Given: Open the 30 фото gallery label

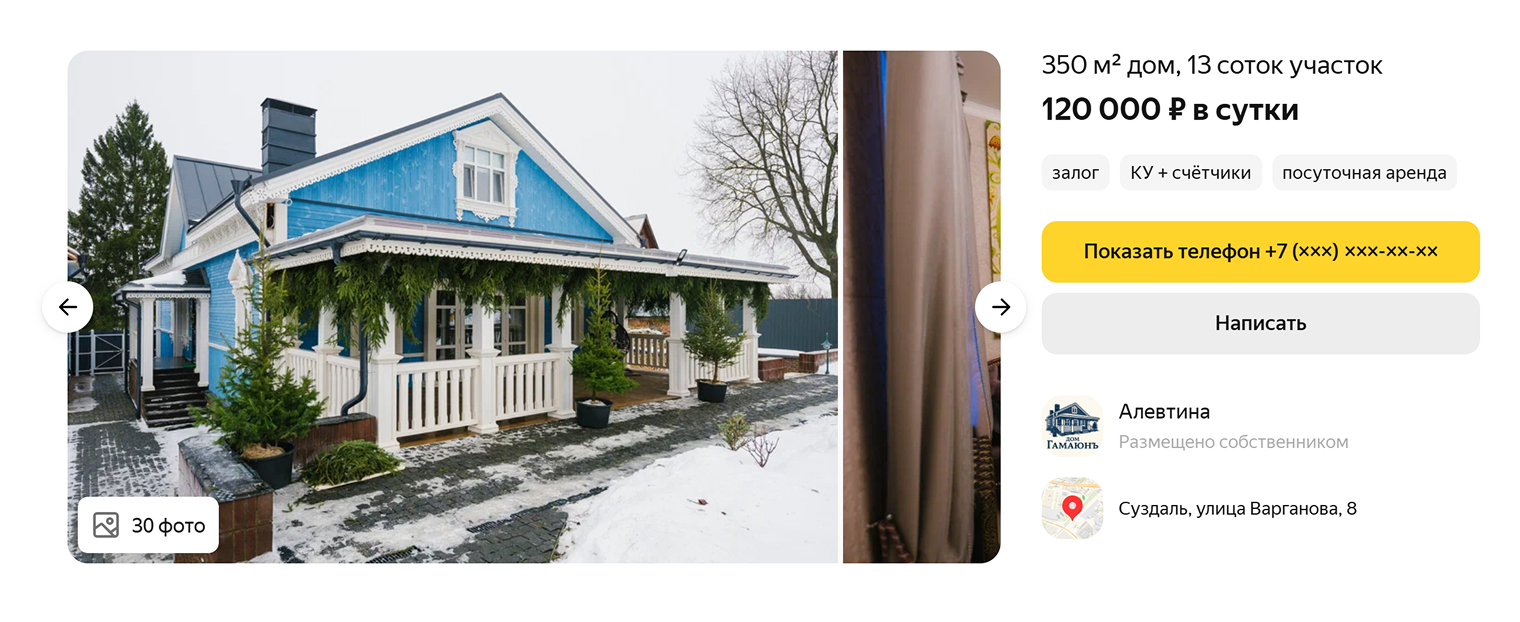Looking at the screenshot, I should pos(168,525).
